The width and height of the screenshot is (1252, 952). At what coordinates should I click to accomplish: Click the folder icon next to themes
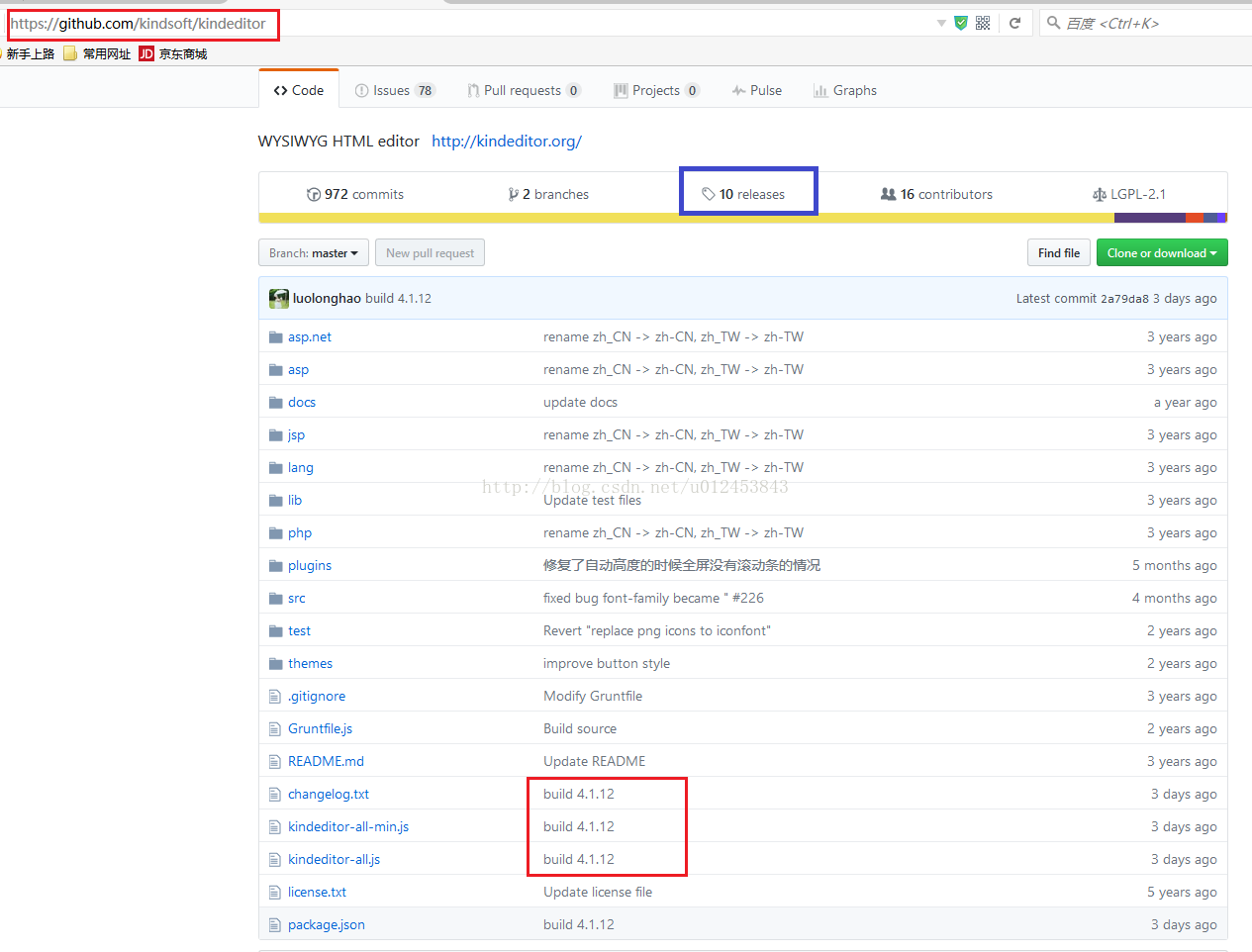[x=276, y=664]
